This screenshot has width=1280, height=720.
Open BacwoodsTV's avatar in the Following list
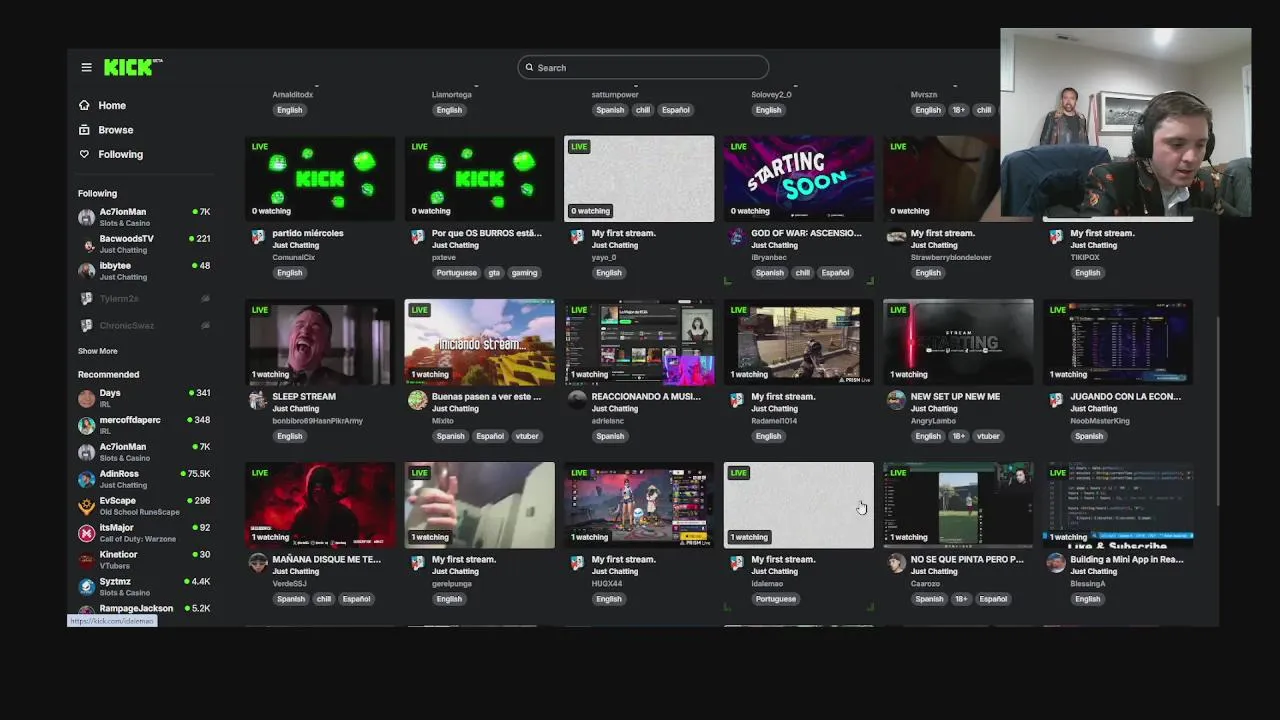click(x=87, y=244)
